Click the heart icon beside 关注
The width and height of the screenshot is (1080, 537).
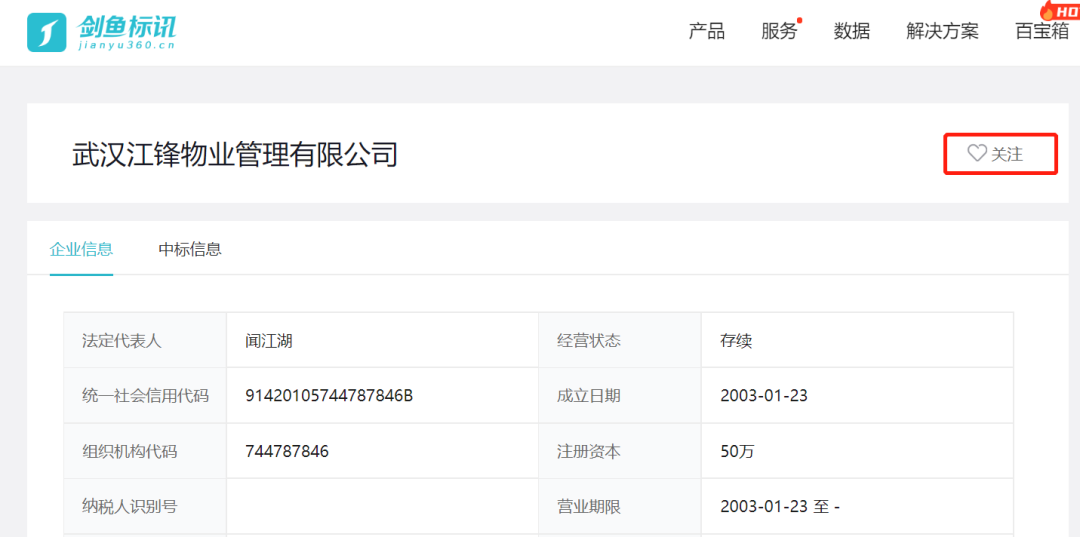click(x=976, y=154)
